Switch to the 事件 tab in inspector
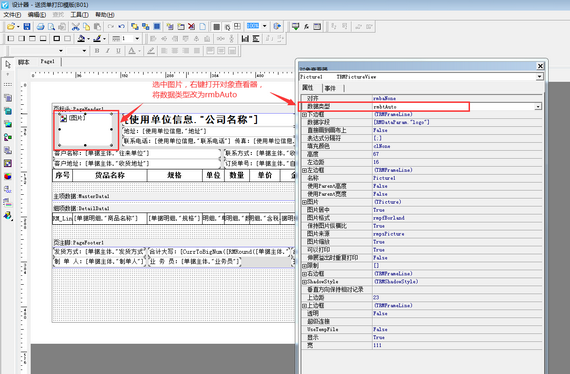 (330, 88)
